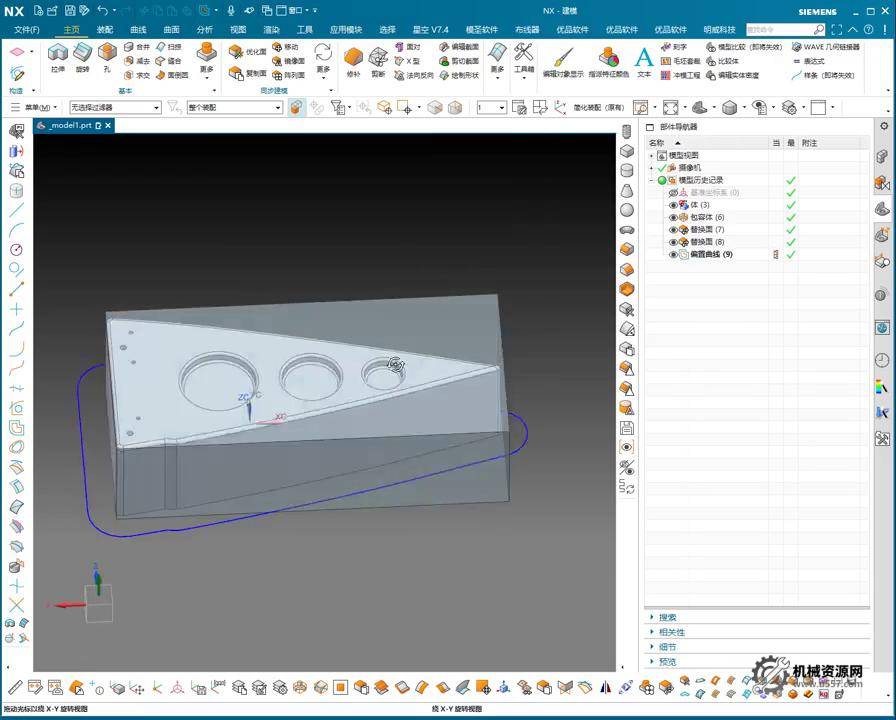The image size is (896, 720).
Task: Hide the 体 (3) feature via eye icon
Action: (x=673, y=205)
